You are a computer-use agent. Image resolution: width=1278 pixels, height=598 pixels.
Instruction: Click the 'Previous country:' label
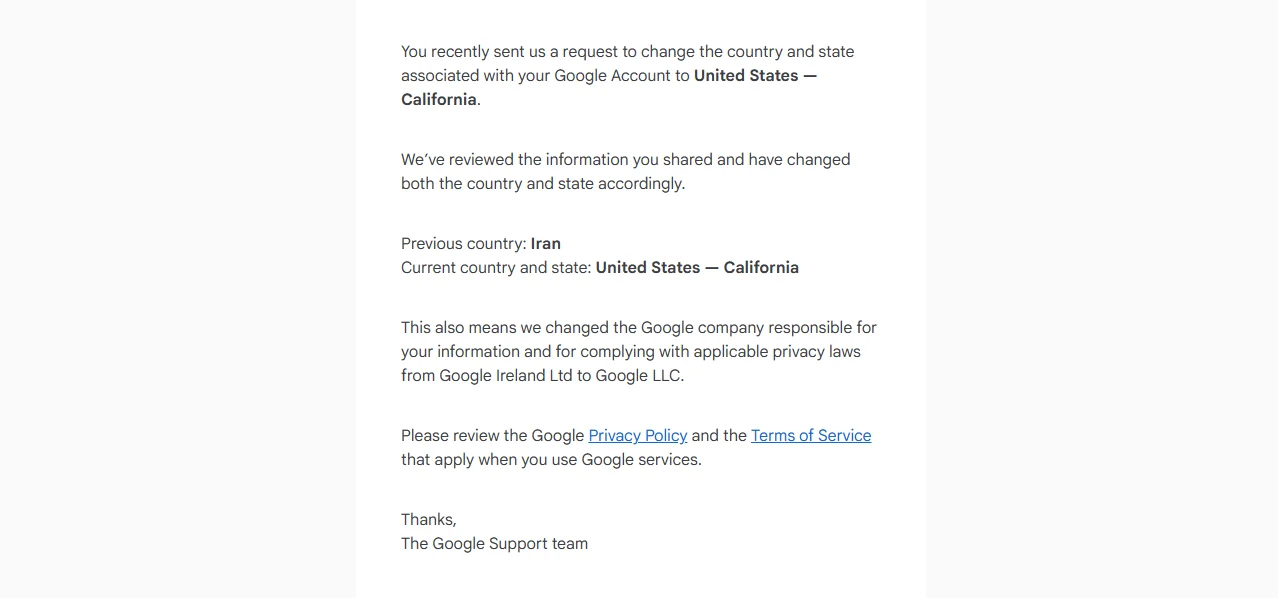click(464, 243)
